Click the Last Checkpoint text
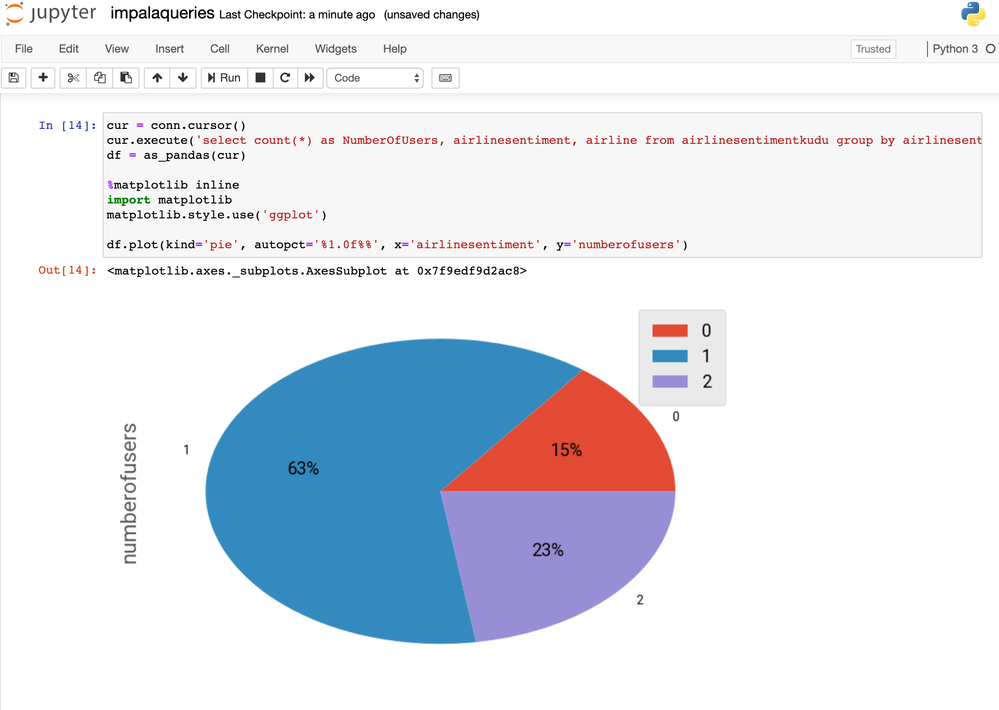Screen dimensions: 999x710 tap(297, 15)
